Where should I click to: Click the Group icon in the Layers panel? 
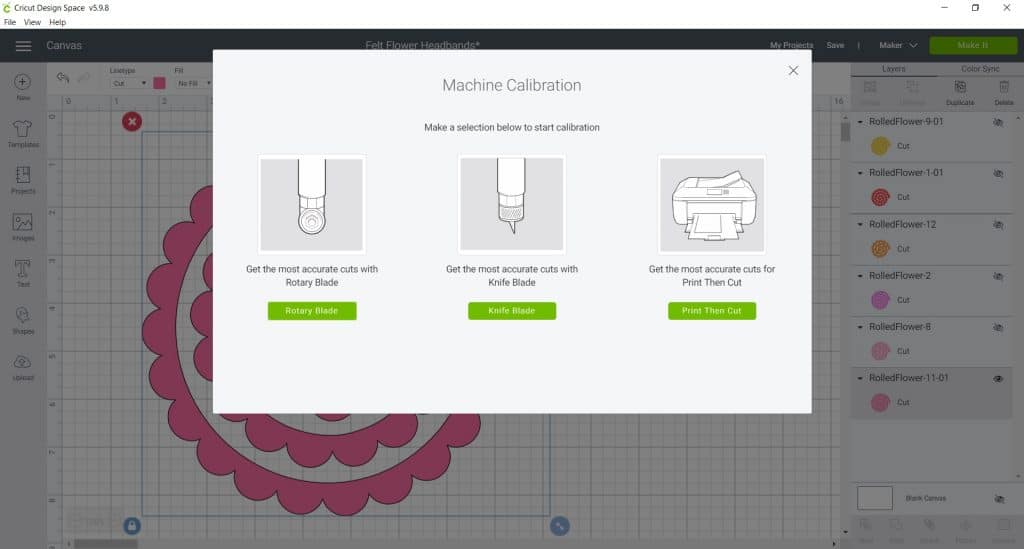[x=870, y=87]
